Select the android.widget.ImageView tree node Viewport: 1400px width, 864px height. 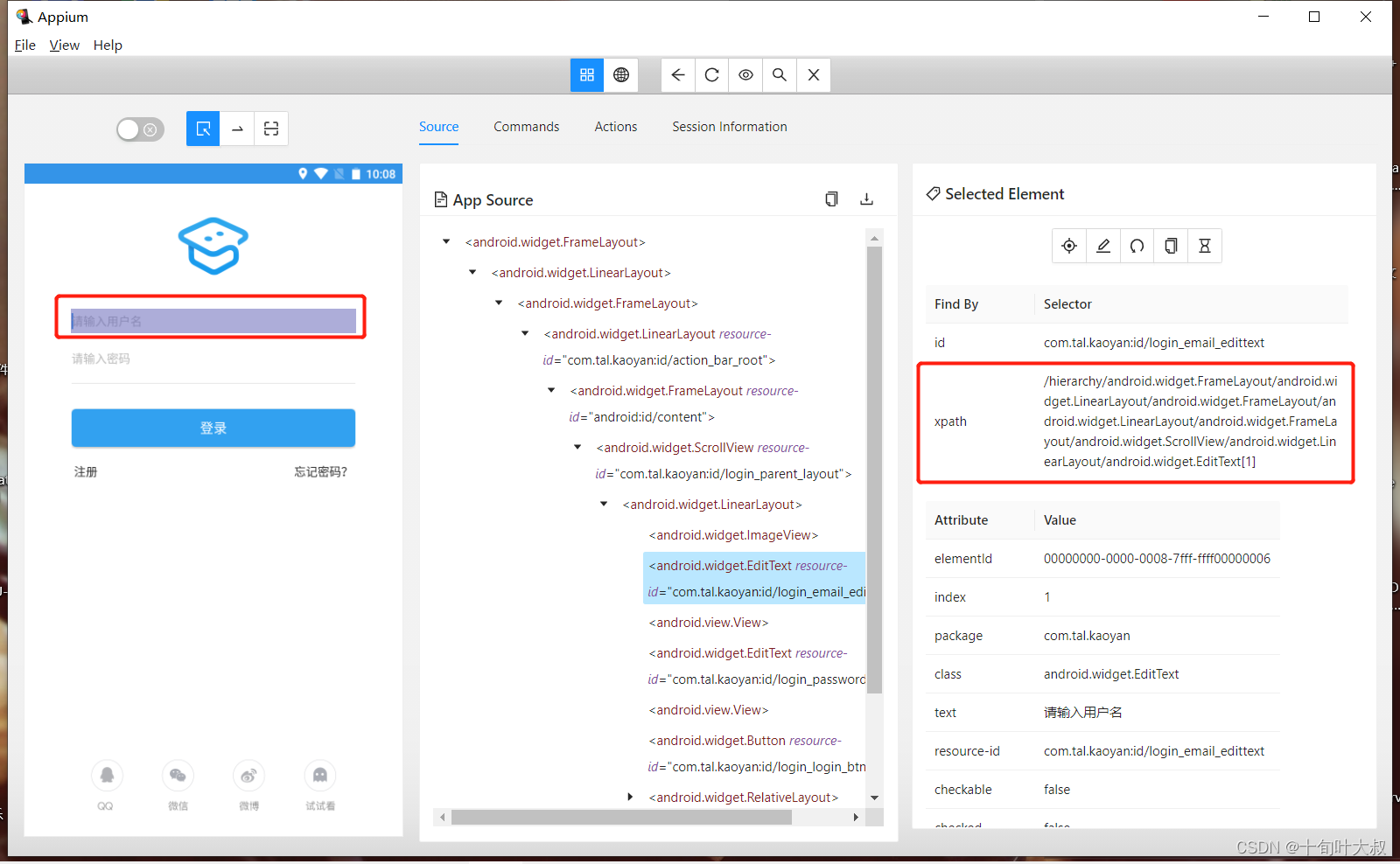(x=733, y=535)
